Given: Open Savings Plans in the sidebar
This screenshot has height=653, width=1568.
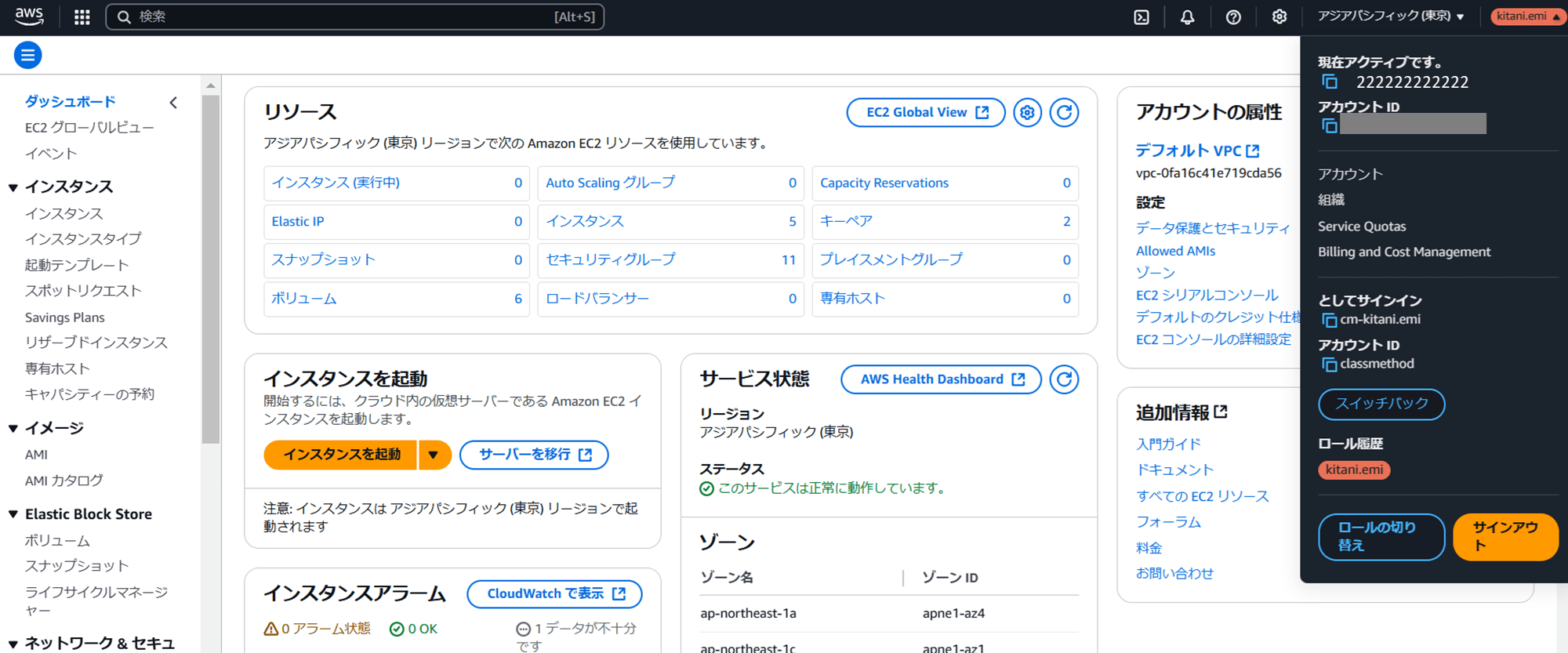Looking at the screenshot, I should click(64, 317).
